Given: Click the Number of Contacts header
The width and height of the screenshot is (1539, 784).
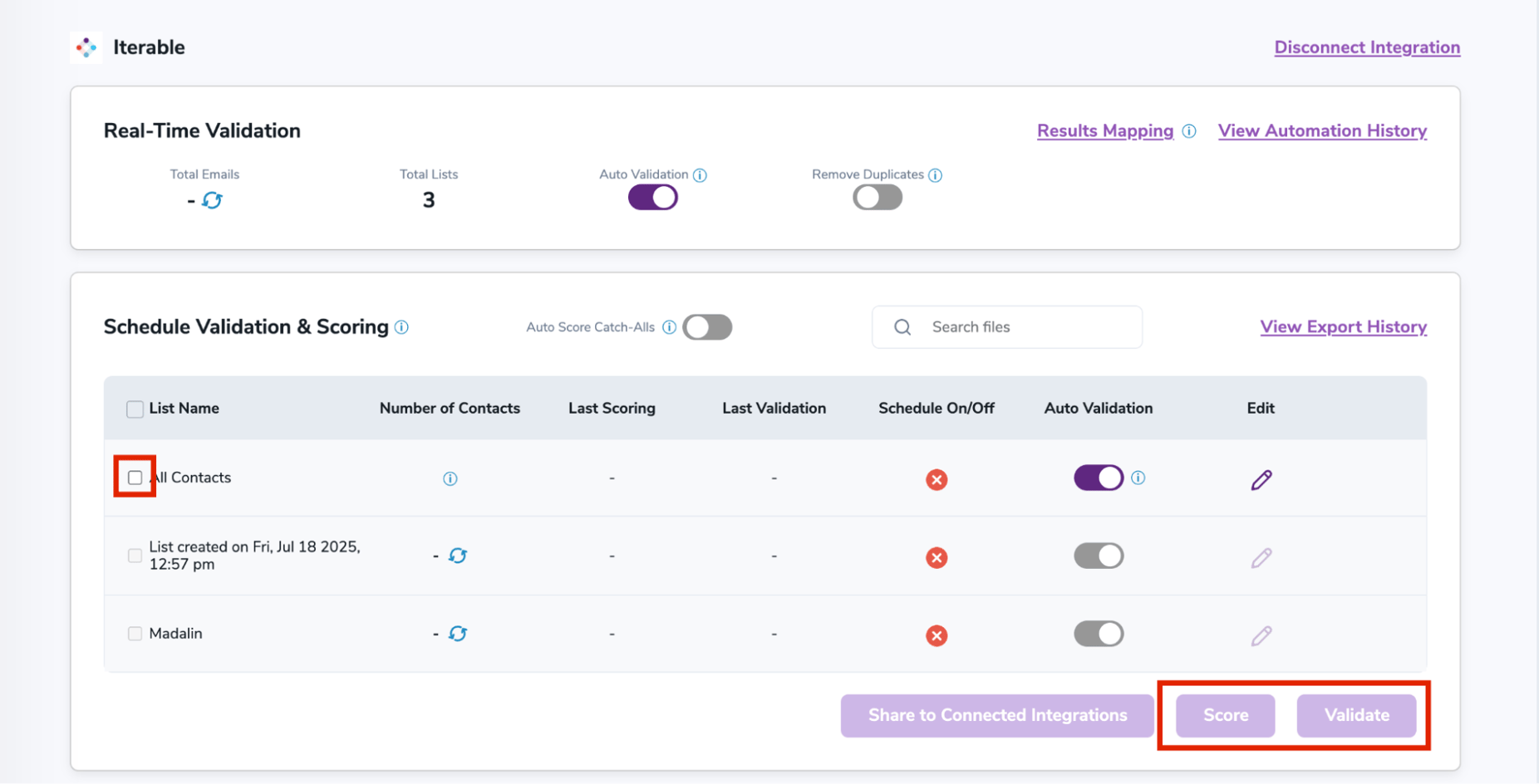Looking at the screenshot, I should [x=450, y=409].
